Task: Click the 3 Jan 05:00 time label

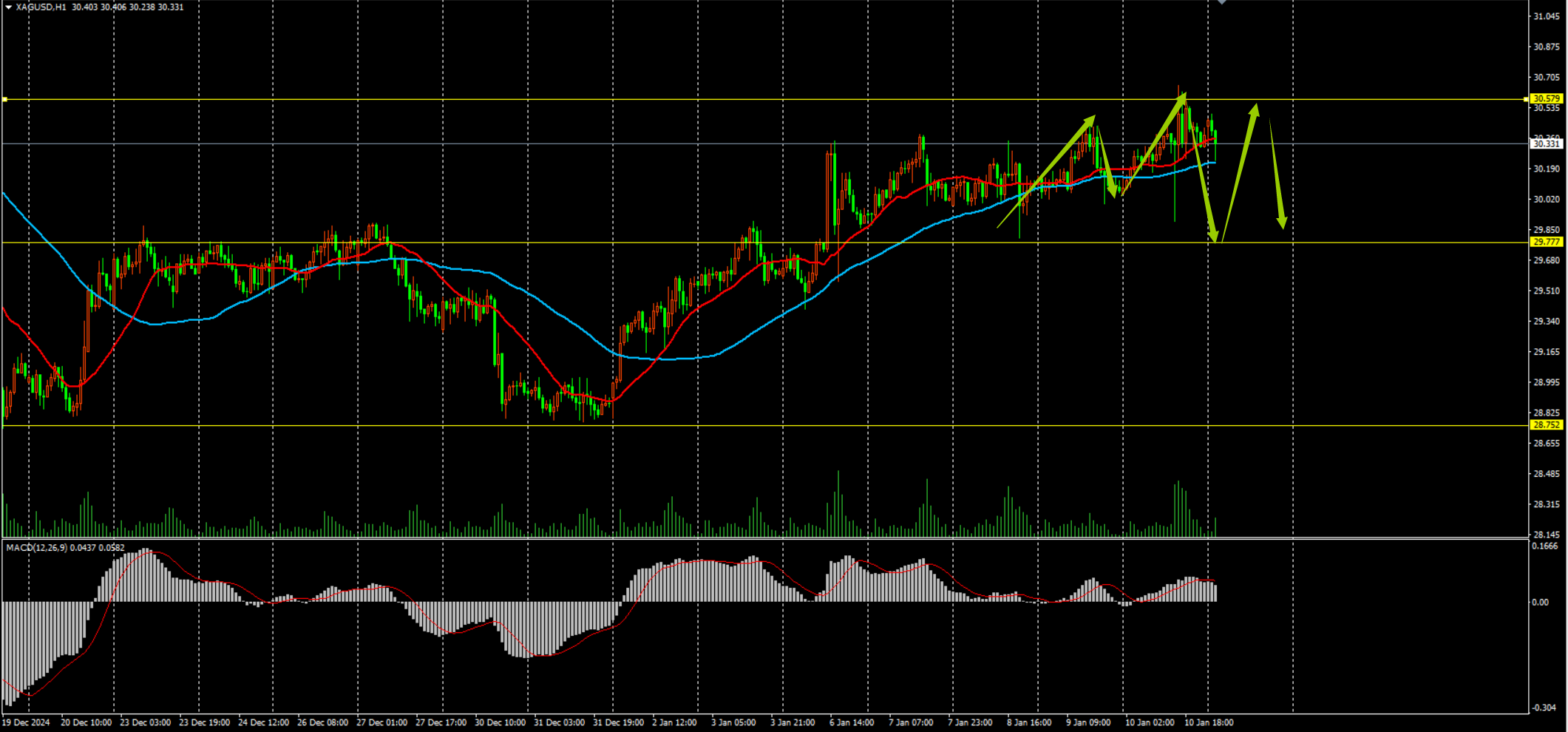Action: [x=733, y=722]
